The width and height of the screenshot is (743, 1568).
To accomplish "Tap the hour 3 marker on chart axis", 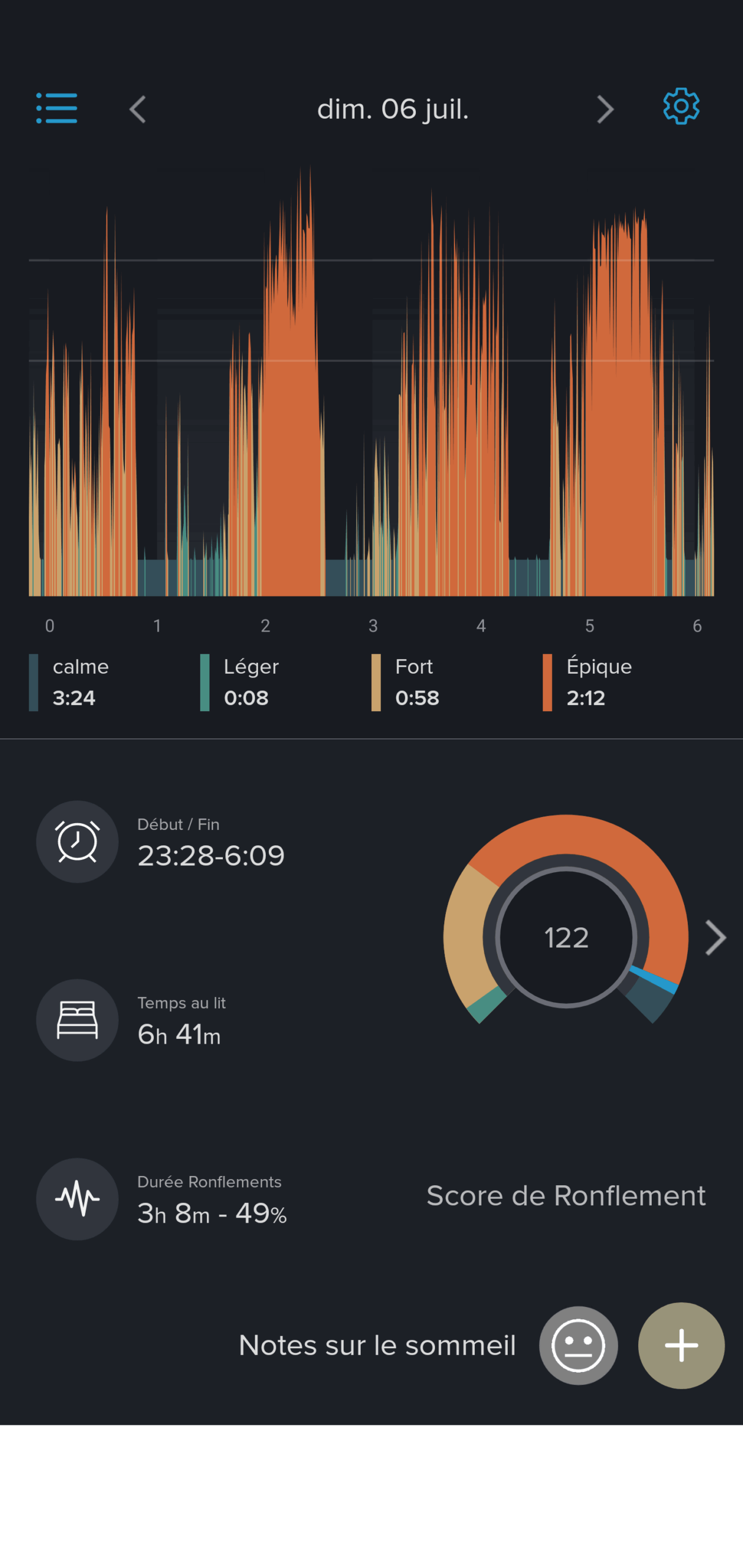I will [373, 625].
